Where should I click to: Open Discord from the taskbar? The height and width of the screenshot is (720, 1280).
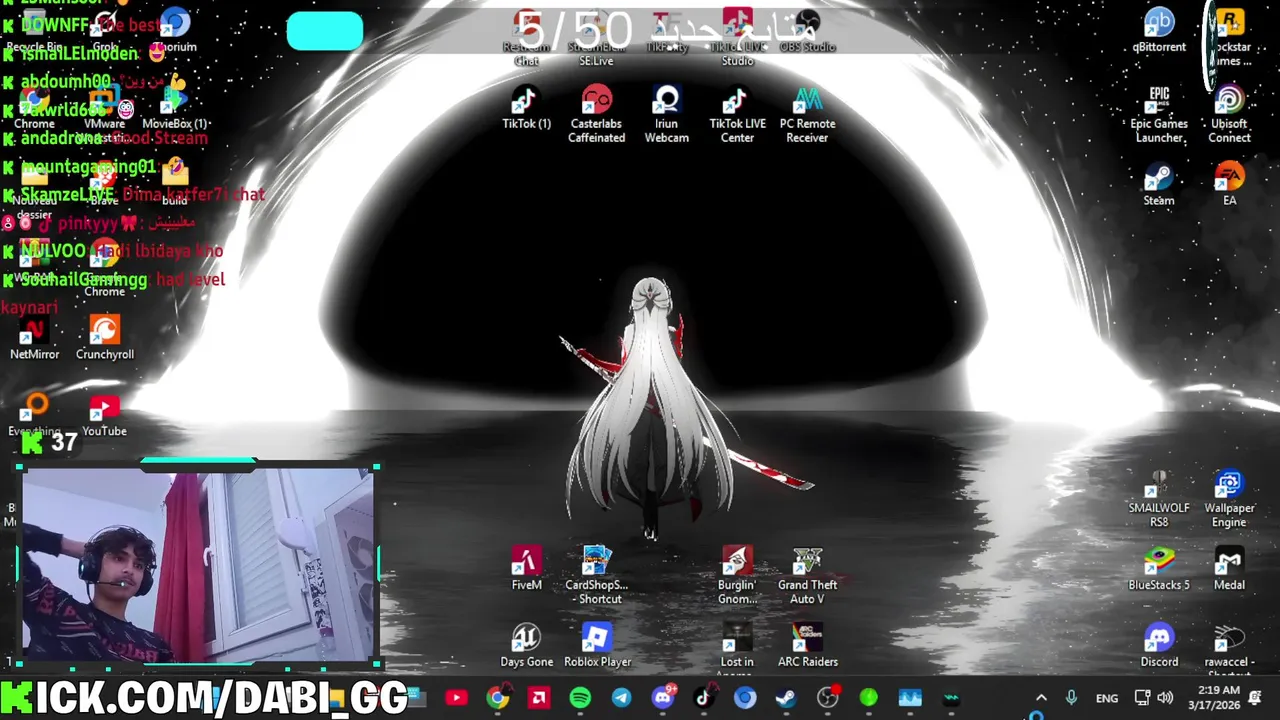663,698
